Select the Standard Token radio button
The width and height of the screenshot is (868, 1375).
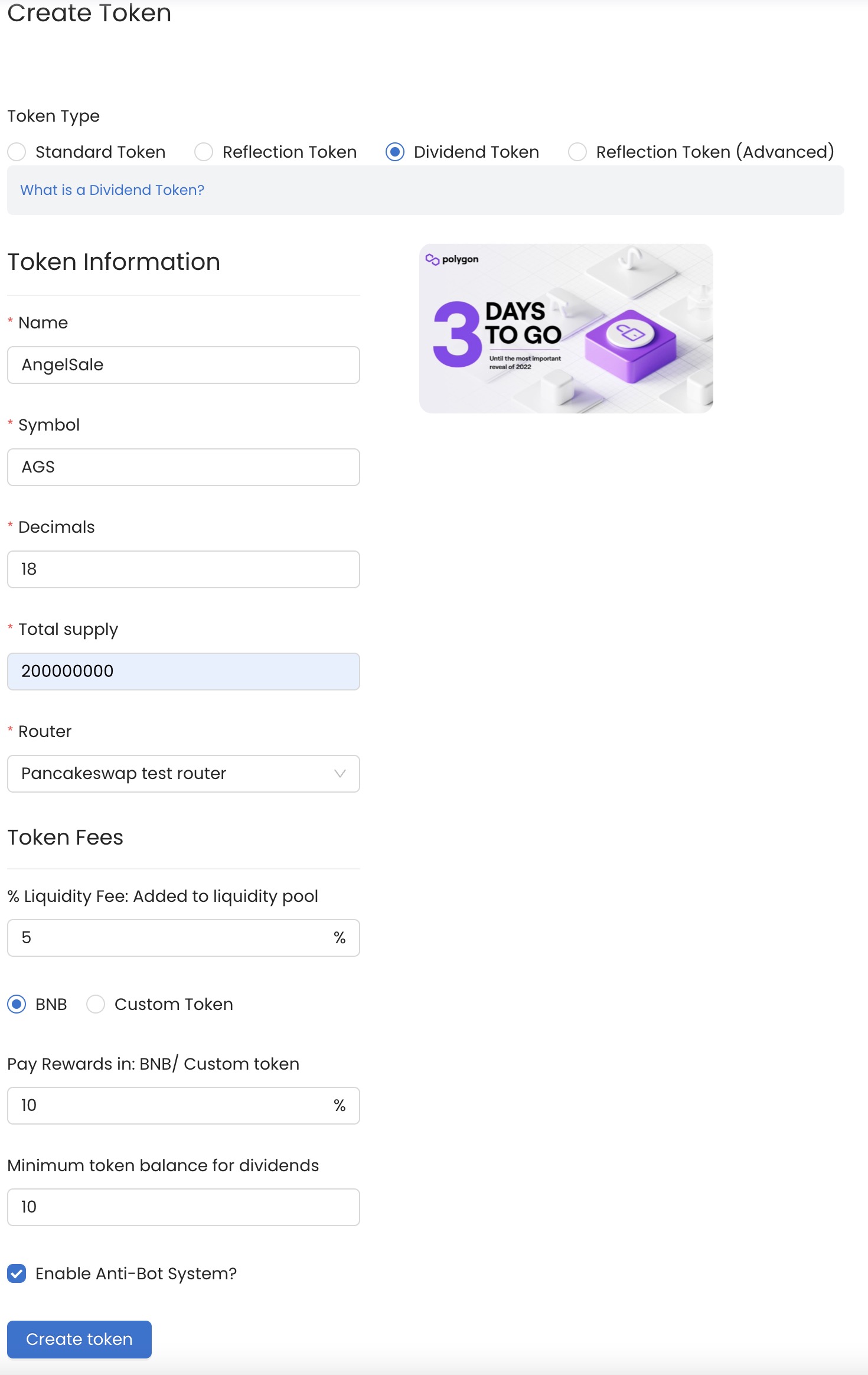(x=17, y=152)
